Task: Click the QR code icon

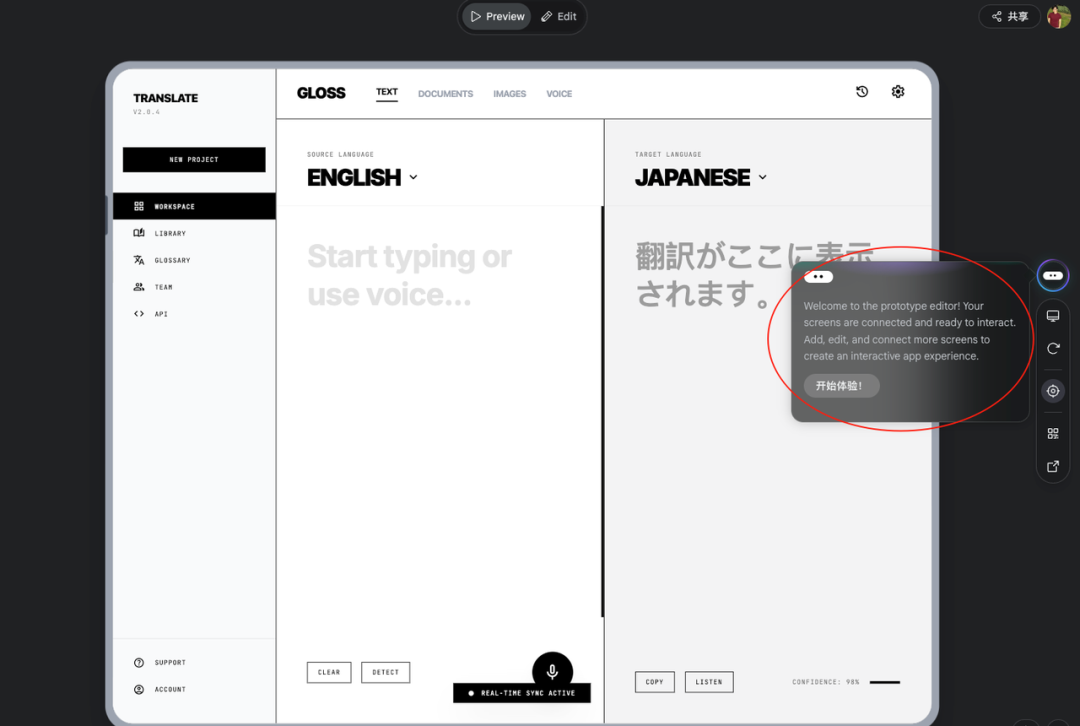Action: coord(1053,434)
